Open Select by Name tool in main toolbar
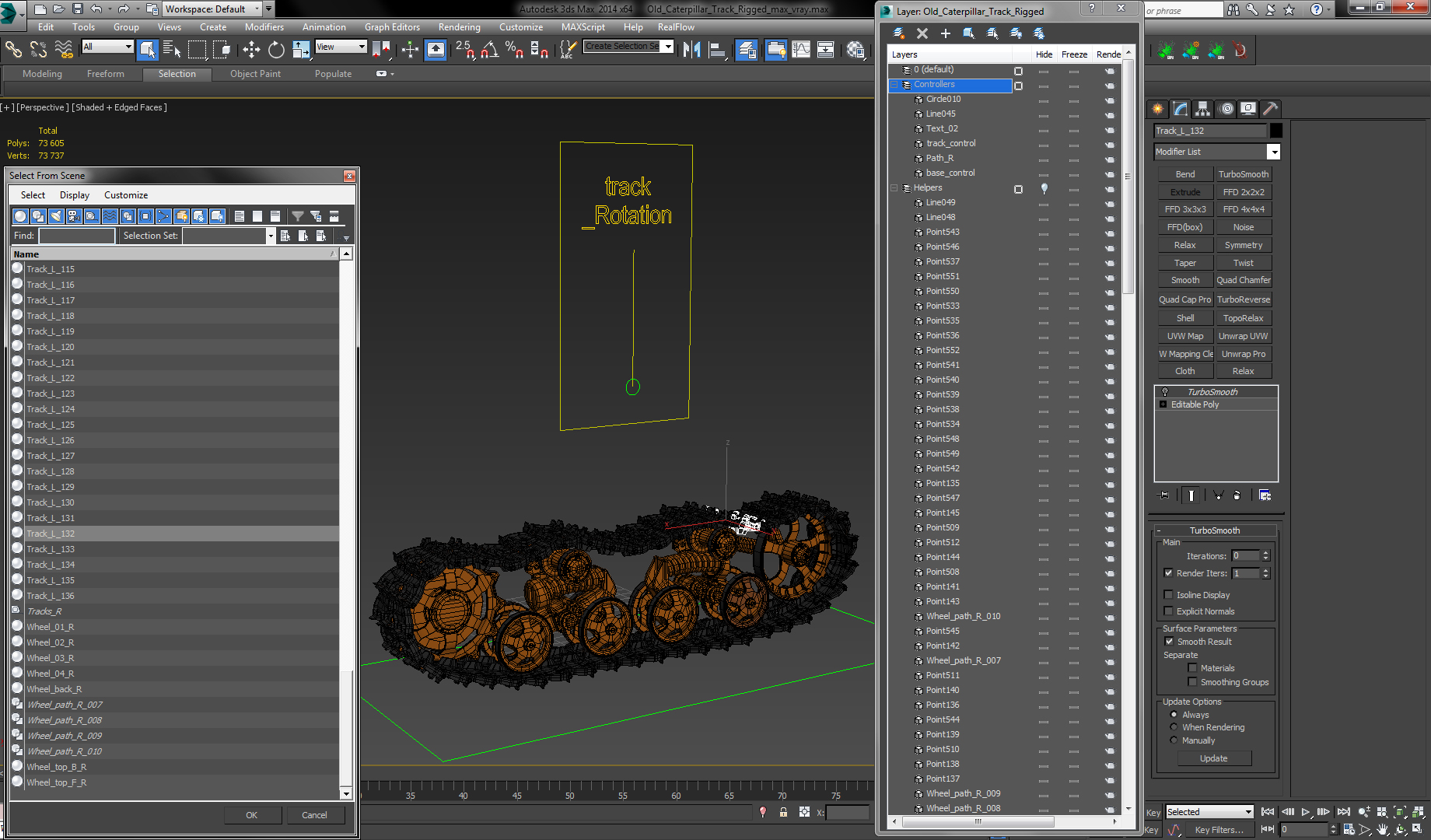This screenshot has width=1431, height=840. (x=172, y=50)
